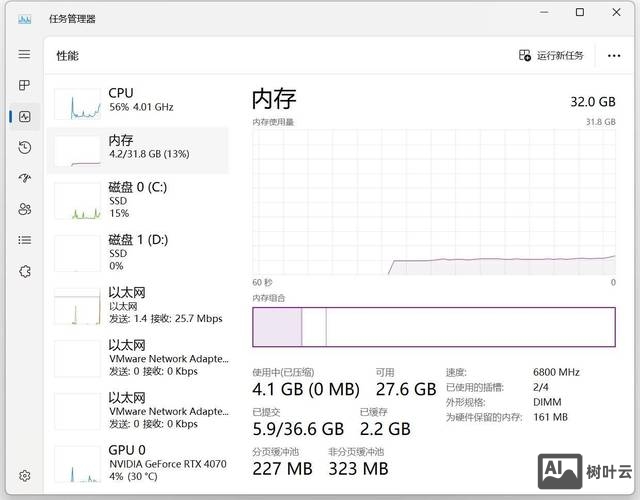Screen dimensions: 640x500
Task: Click the Task Manager app icon in title bar
Action: coord(24,19)
